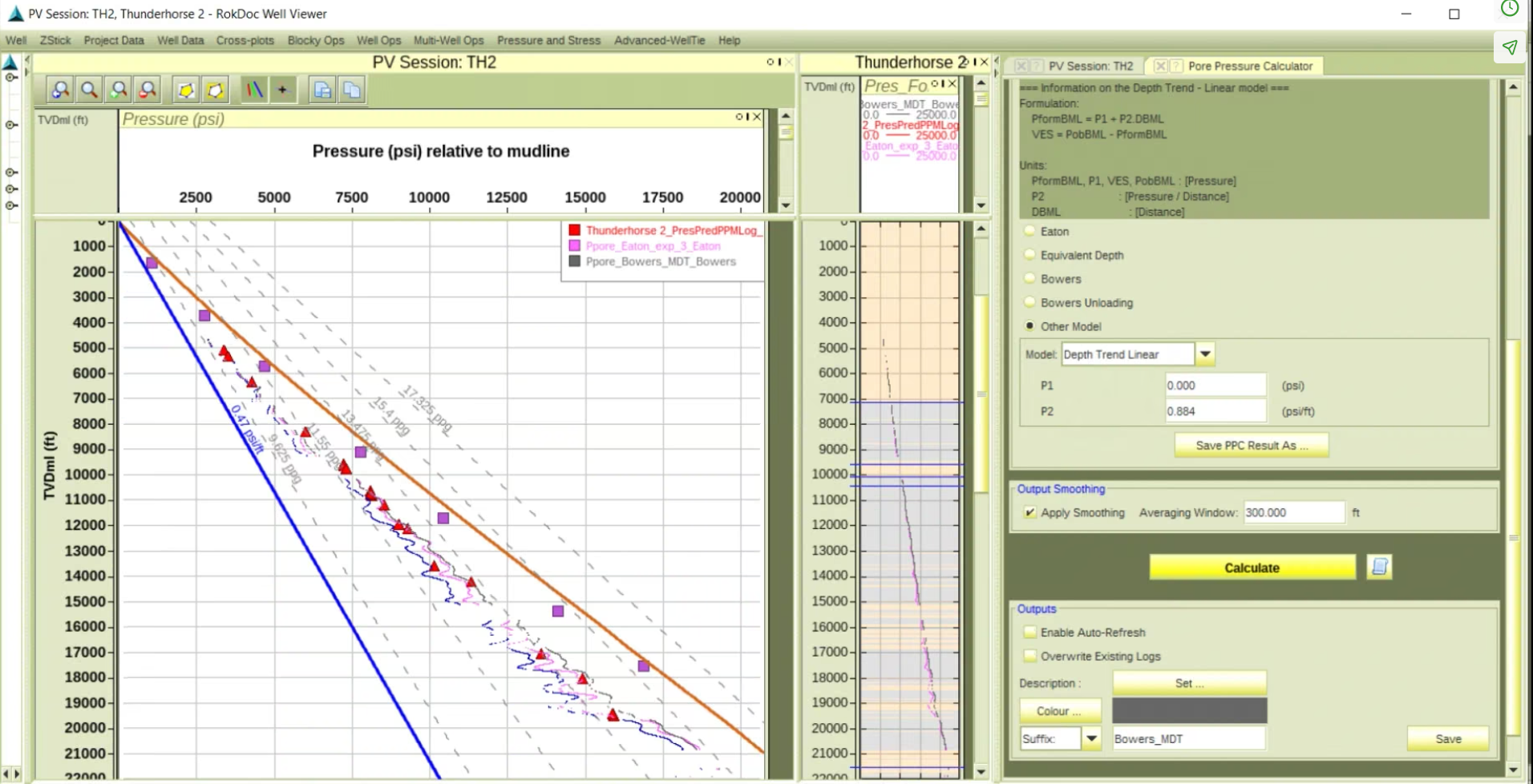Select the Bowers radio option
1533x784 pixels.
click(x=1029, y=279)
